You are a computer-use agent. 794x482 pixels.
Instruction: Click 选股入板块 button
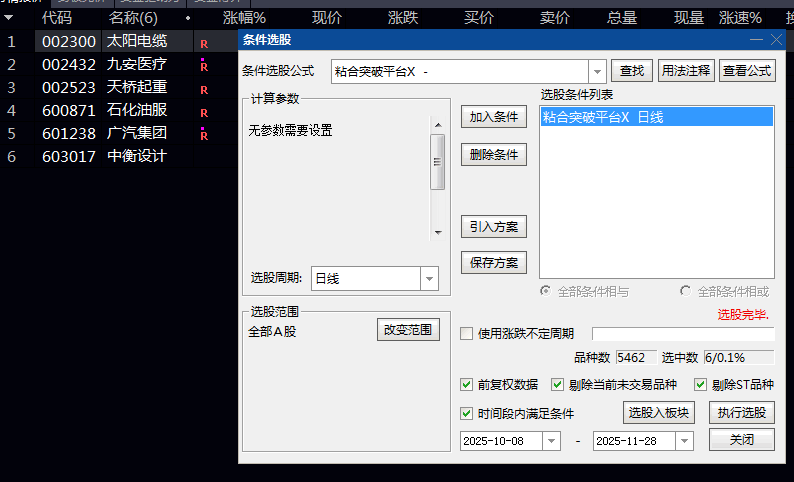coord(659,413)
